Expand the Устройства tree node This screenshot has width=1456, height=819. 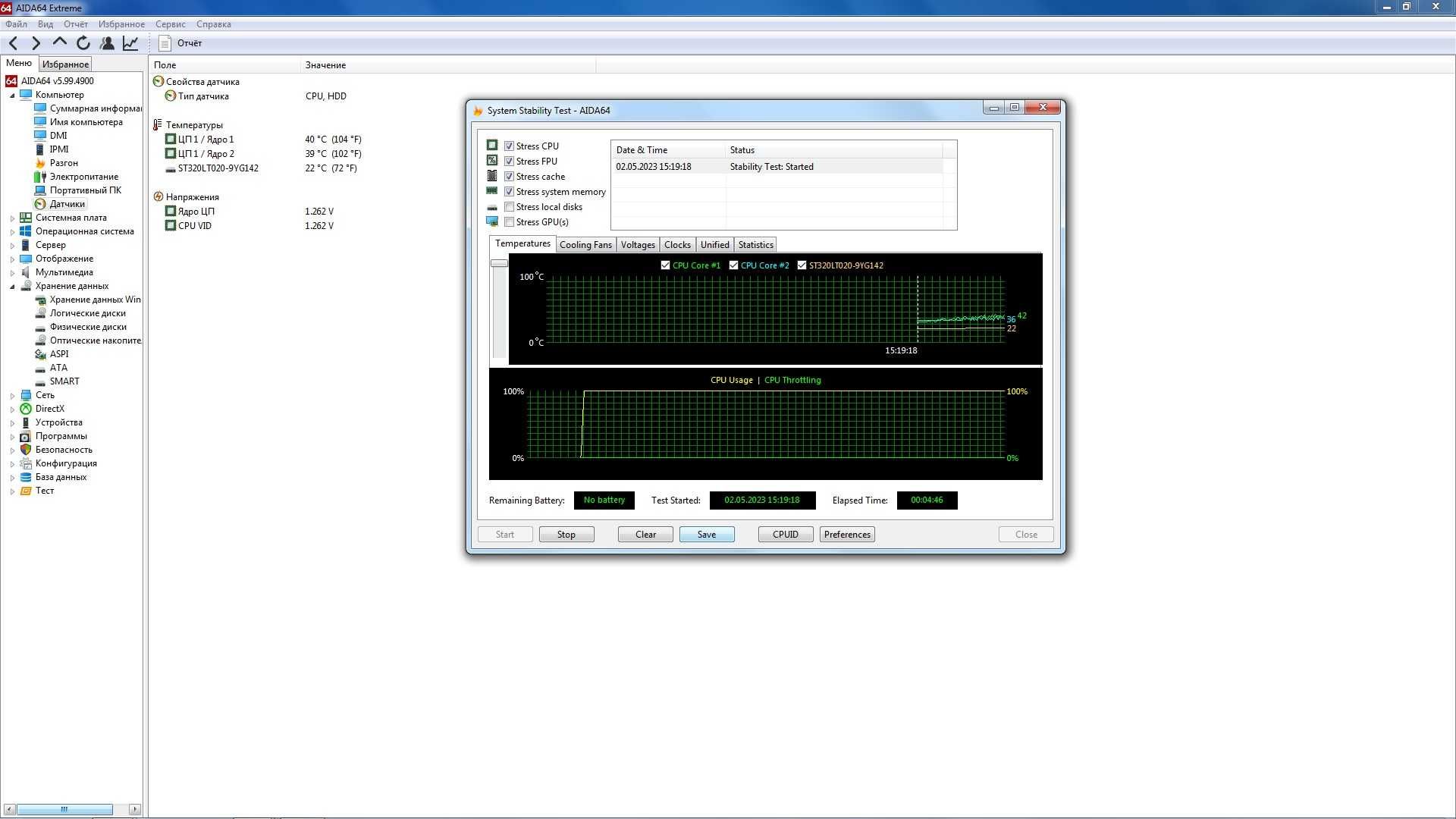(x=12, y=423)
